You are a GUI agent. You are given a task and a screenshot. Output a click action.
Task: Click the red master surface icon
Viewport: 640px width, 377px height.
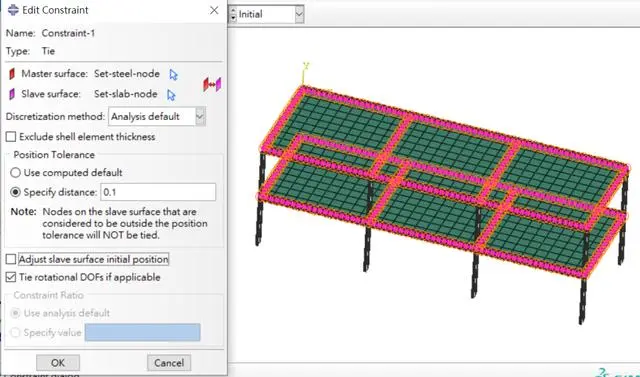pyautogui.click(x=12, y=74)
